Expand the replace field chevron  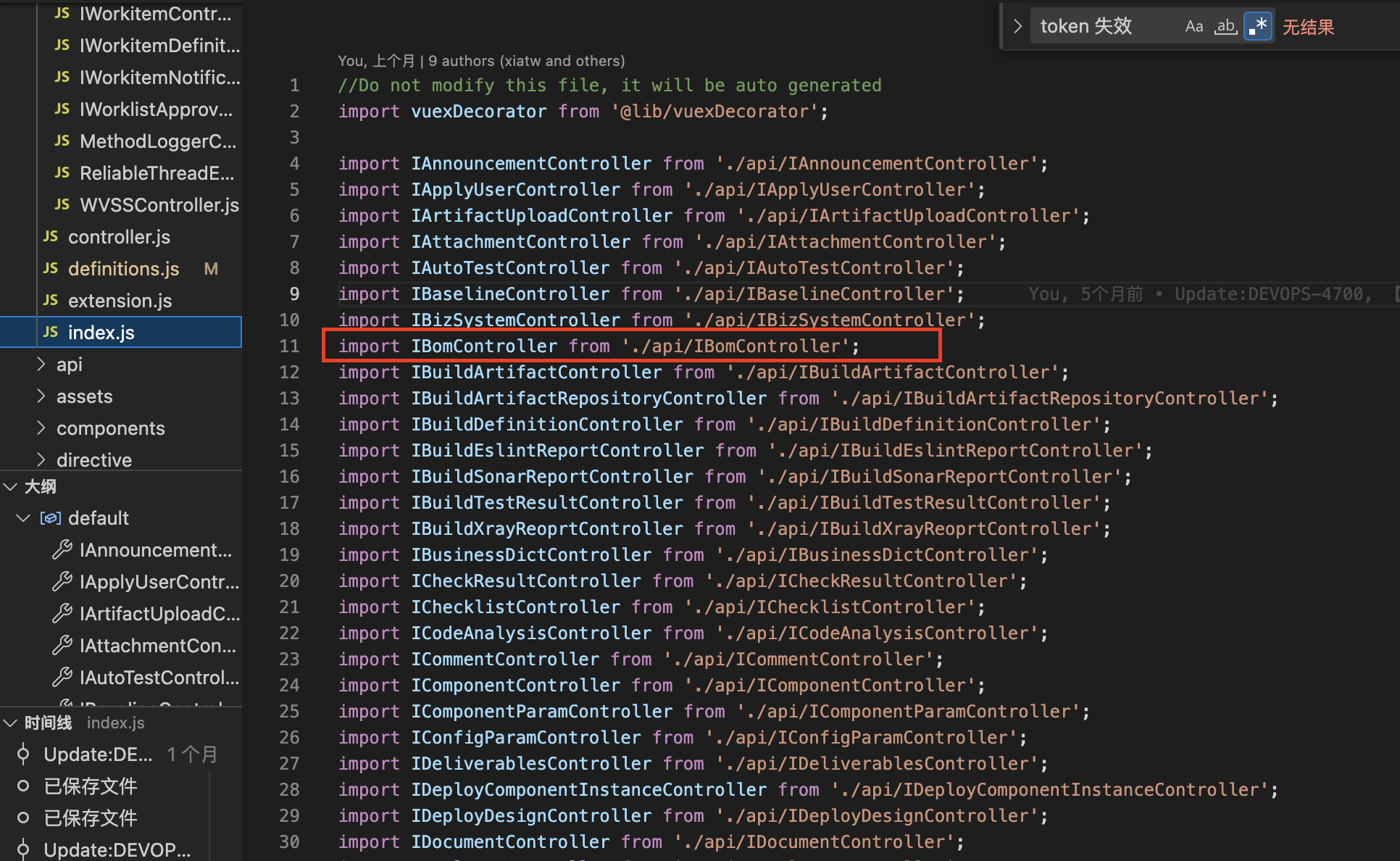[x=1017, y=27]
